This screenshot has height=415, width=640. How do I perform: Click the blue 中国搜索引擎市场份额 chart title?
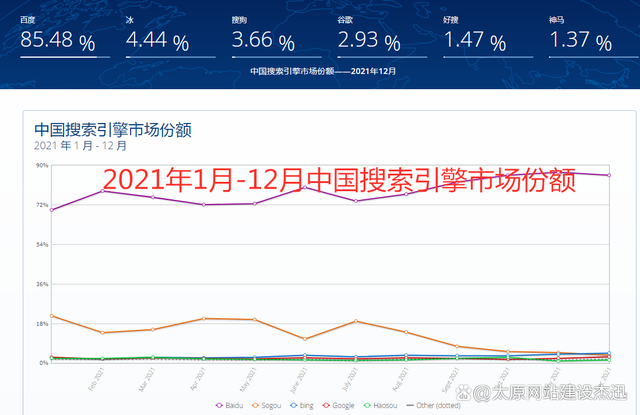[113, 130]
